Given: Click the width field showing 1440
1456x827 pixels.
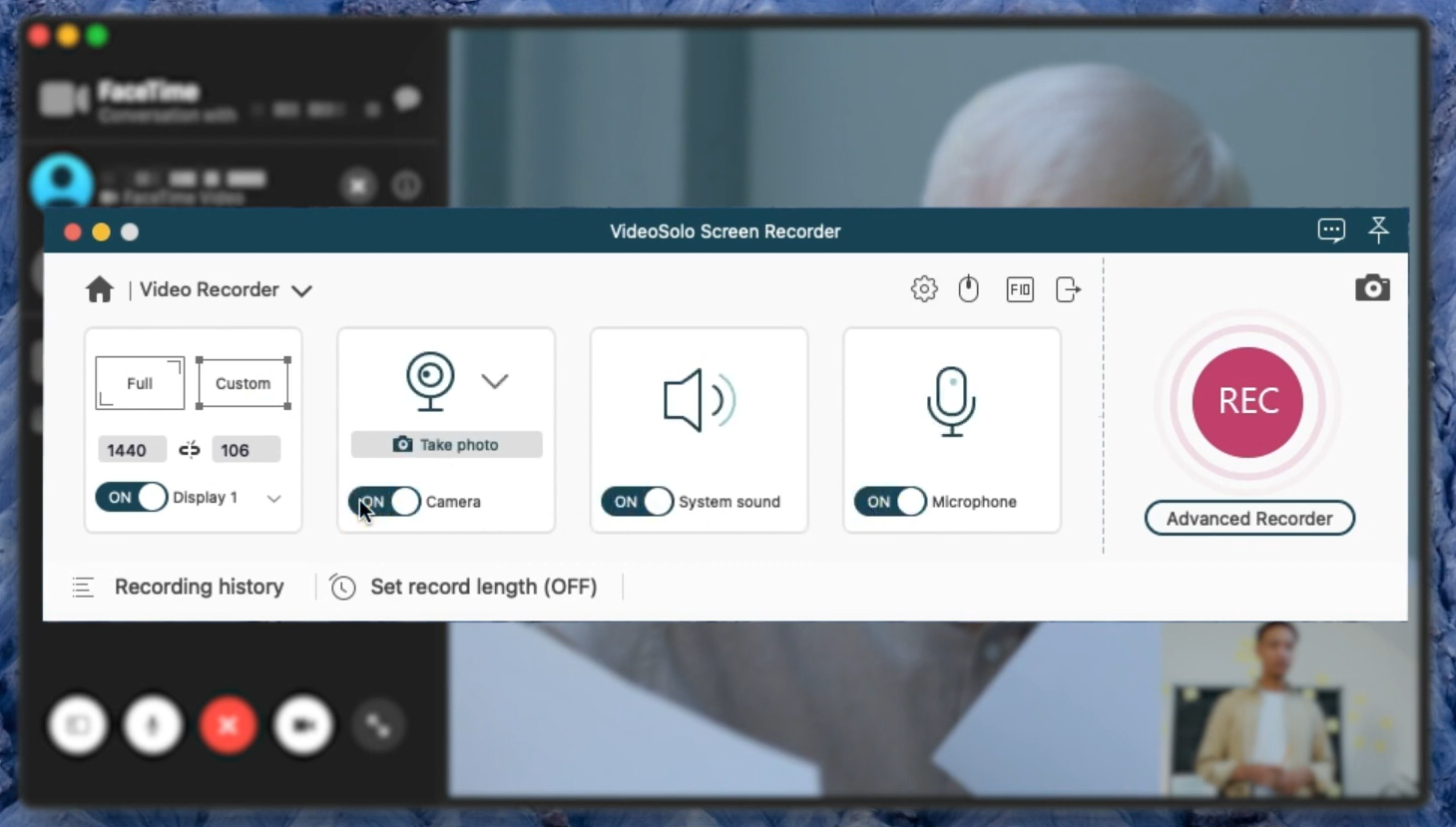Looking at the screenshot, I should point(132,450).
